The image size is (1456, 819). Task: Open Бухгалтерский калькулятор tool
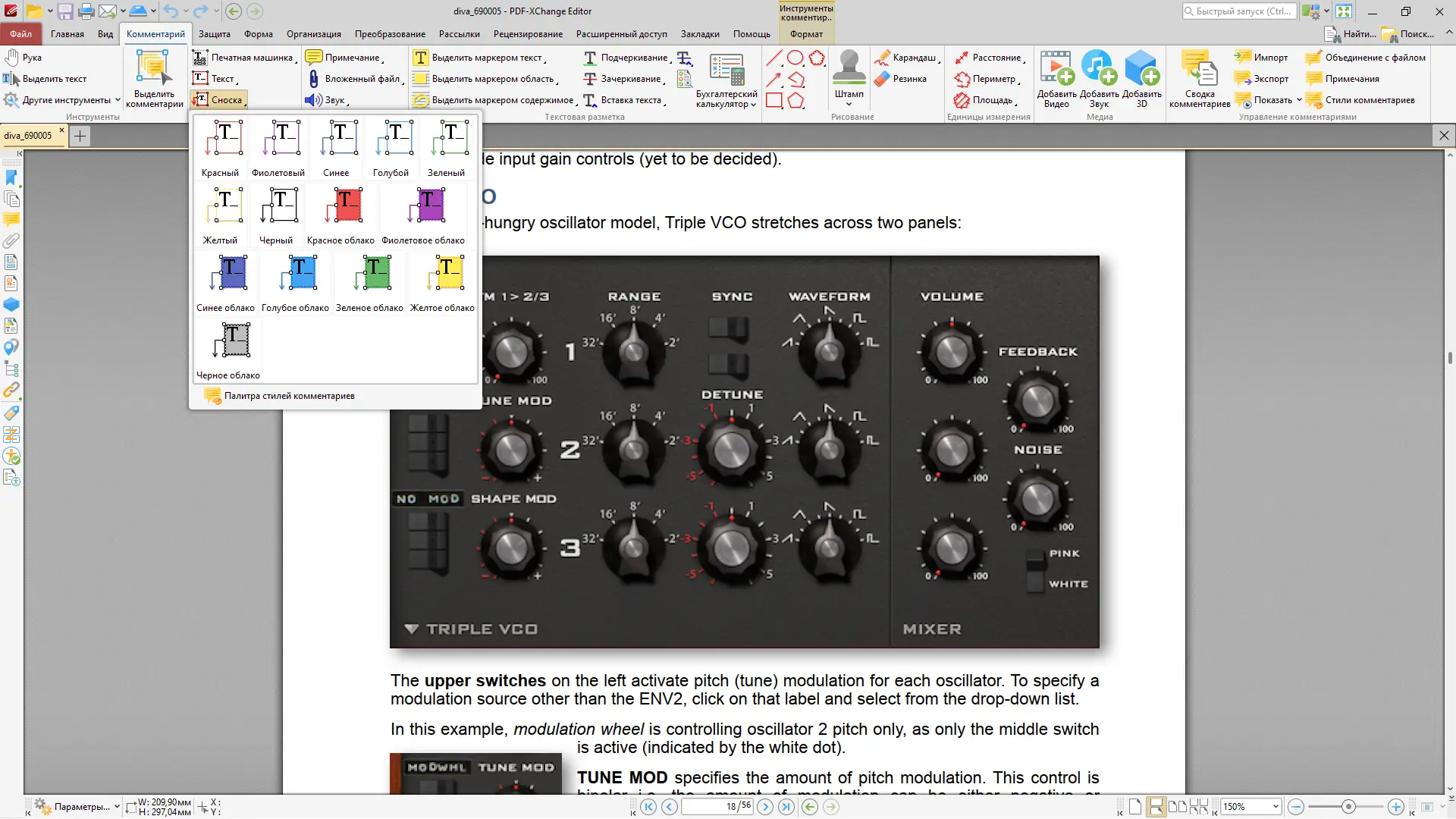726,80
